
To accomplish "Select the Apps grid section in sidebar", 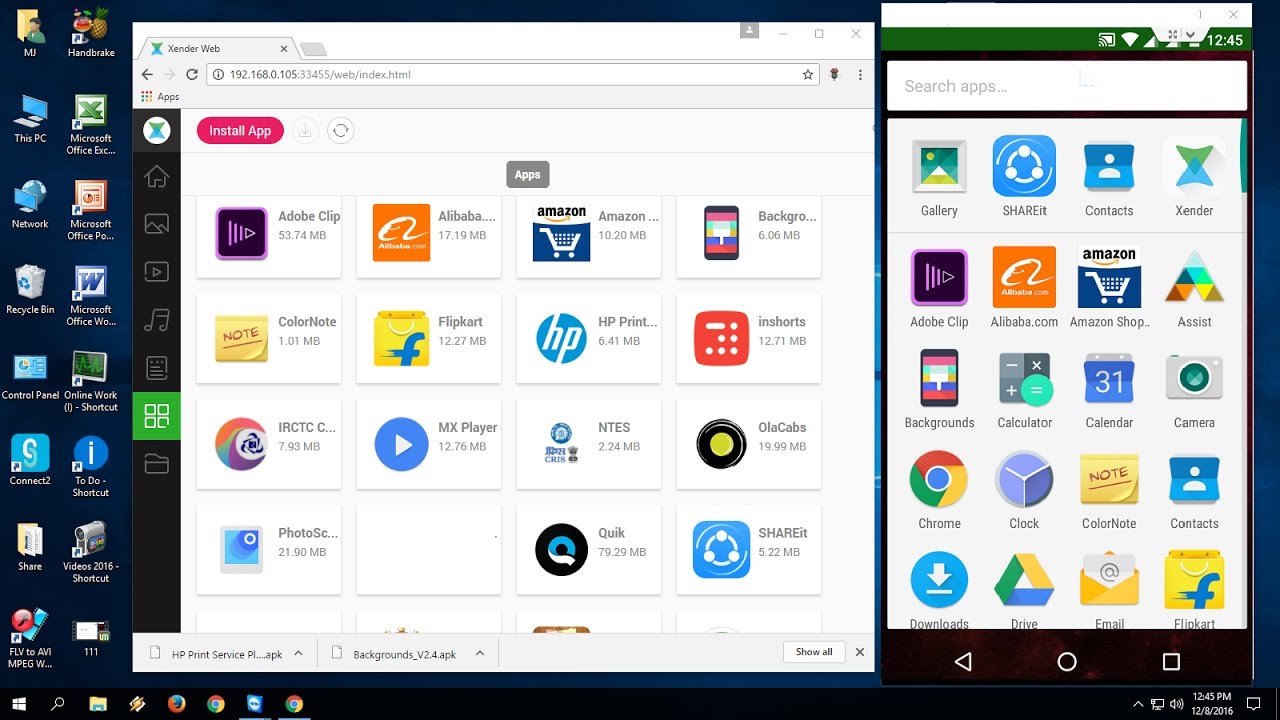I will [156, 416].
